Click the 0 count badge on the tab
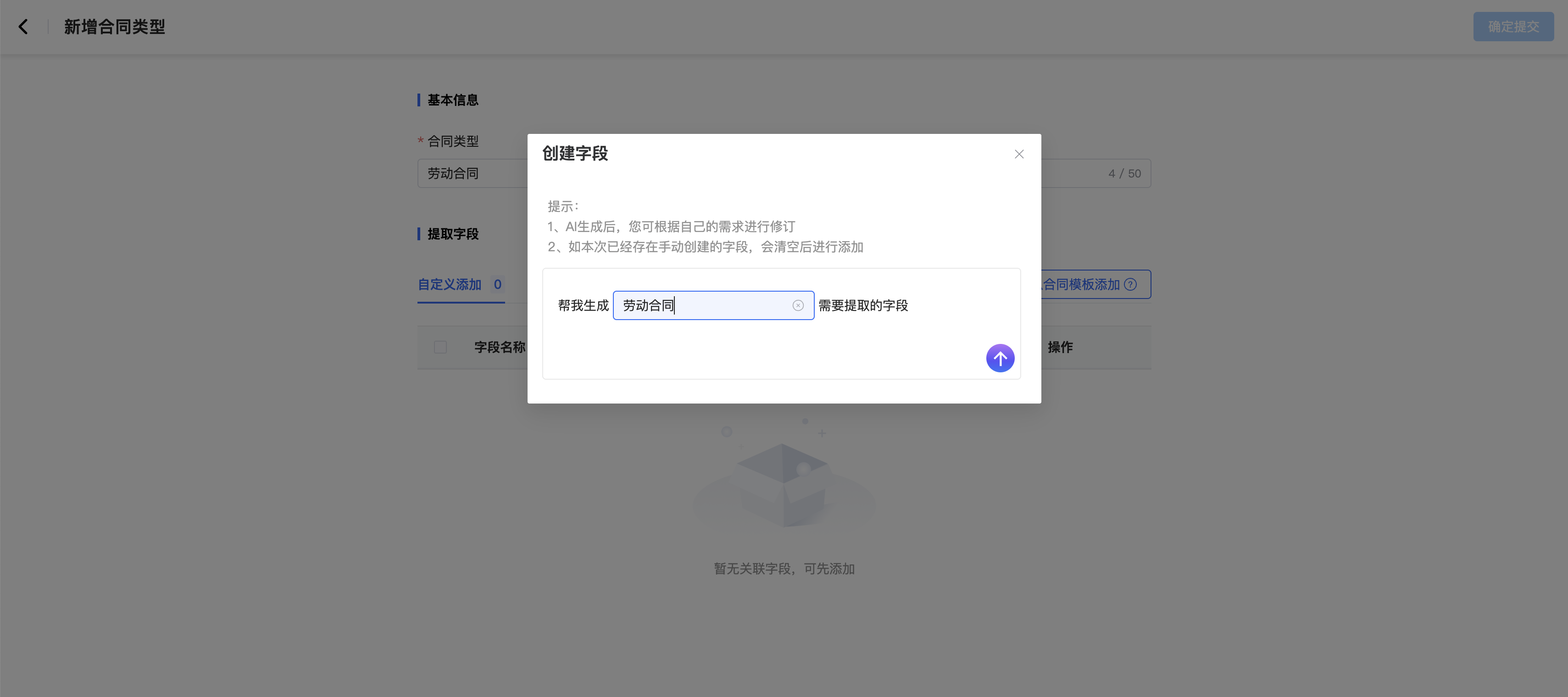Viewport: 1568px width, 697px height. (497, 285)
